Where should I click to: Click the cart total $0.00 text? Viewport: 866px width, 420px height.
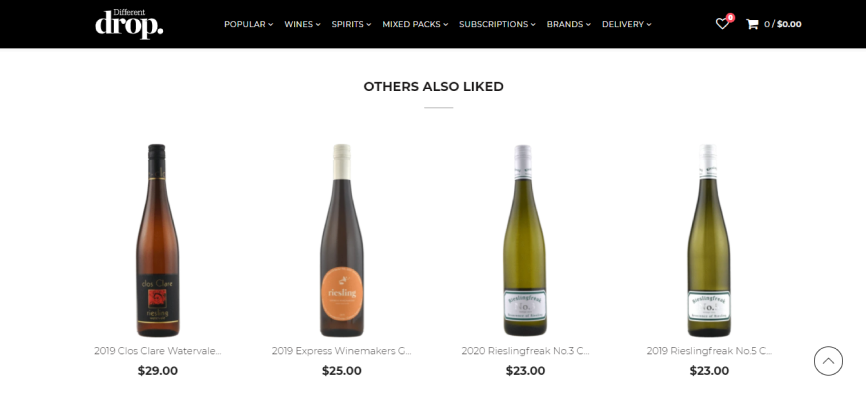pos(789,24)
